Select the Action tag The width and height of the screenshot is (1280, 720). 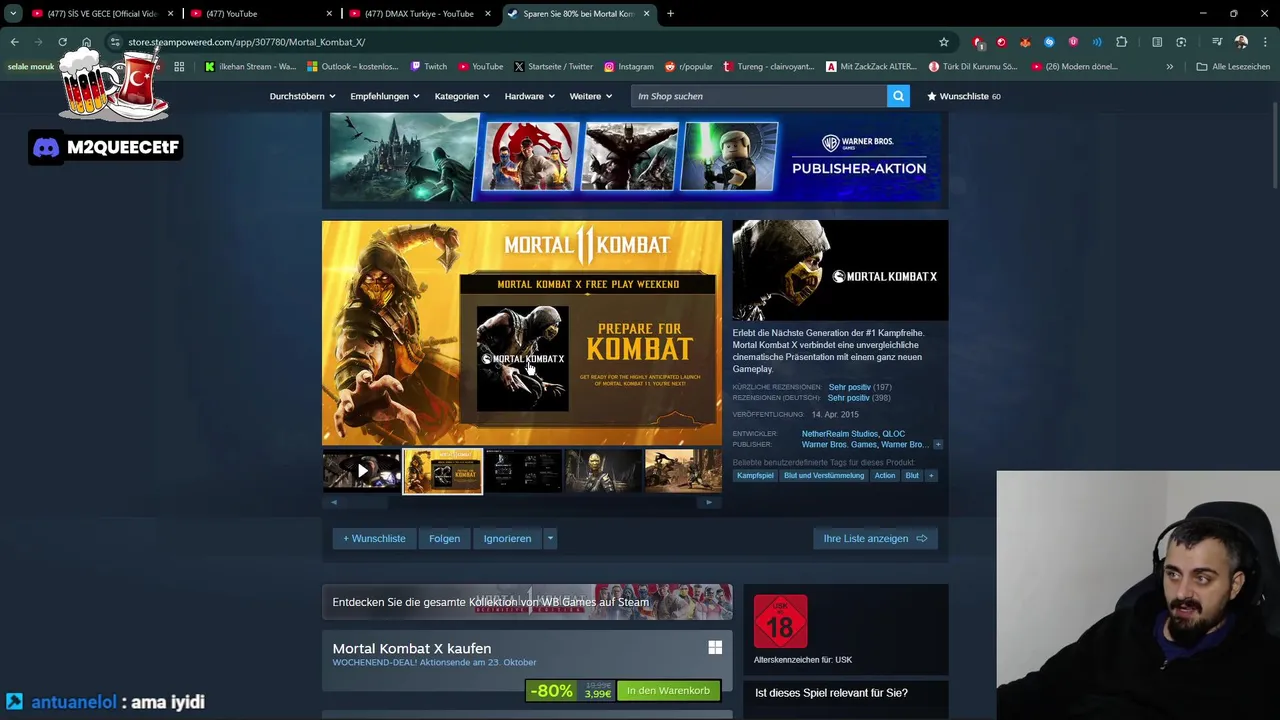click(x=885, y=476)
